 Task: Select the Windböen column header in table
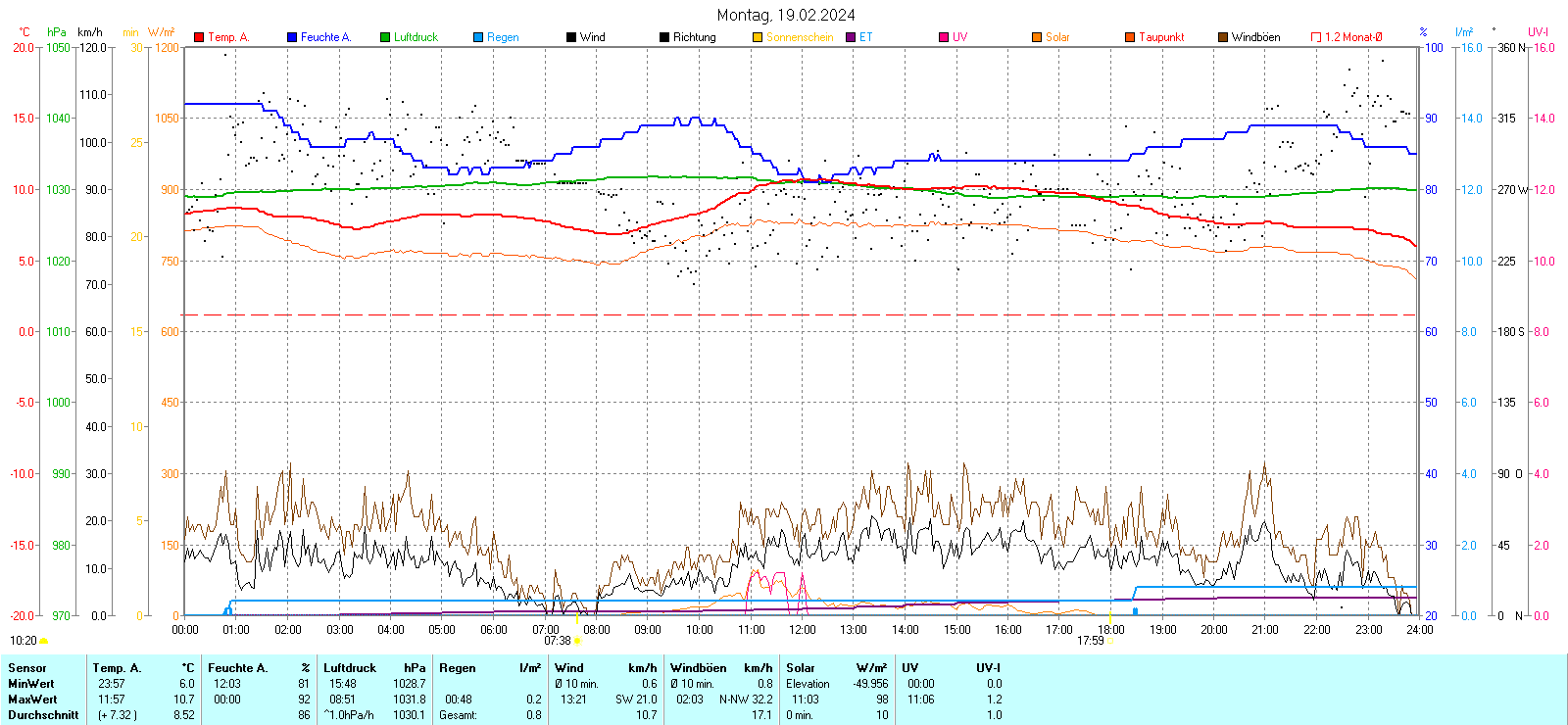tap(699, 668)
